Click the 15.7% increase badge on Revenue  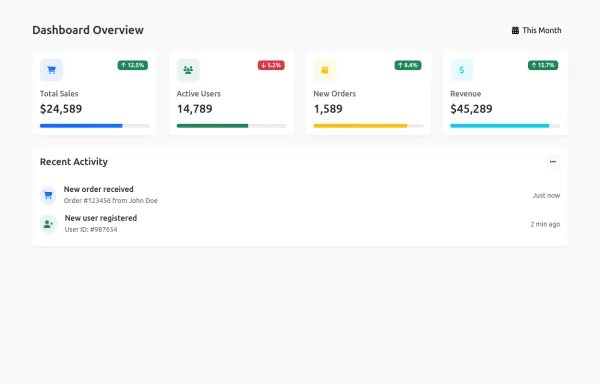point(543,65)
